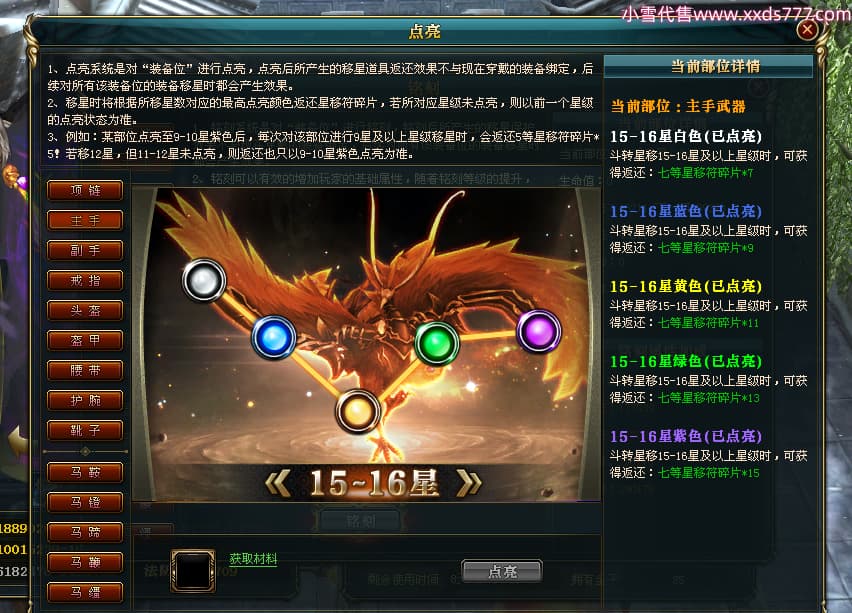This screenshot has height=613, width=852.
Task: Click the green orb node
Action: point(436,343)
